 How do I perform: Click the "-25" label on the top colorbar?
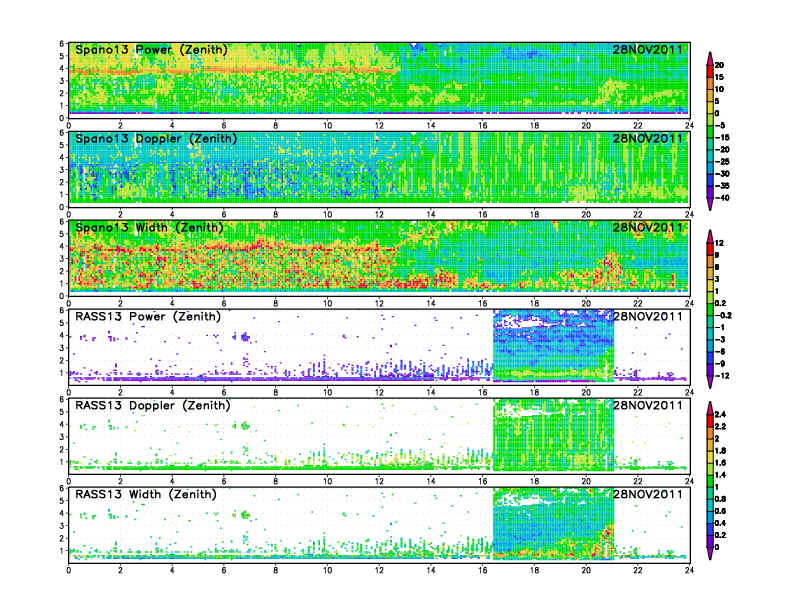point(722,162)
